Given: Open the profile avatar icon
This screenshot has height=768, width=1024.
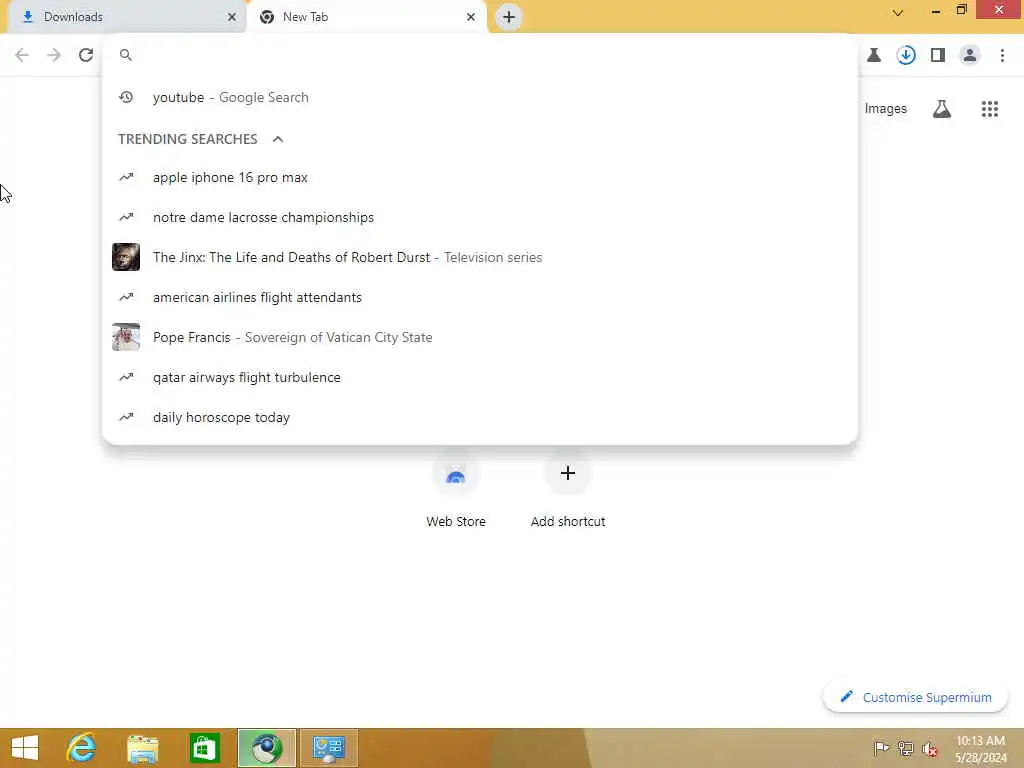Looking at the screenshot, I should pos(970,56).
